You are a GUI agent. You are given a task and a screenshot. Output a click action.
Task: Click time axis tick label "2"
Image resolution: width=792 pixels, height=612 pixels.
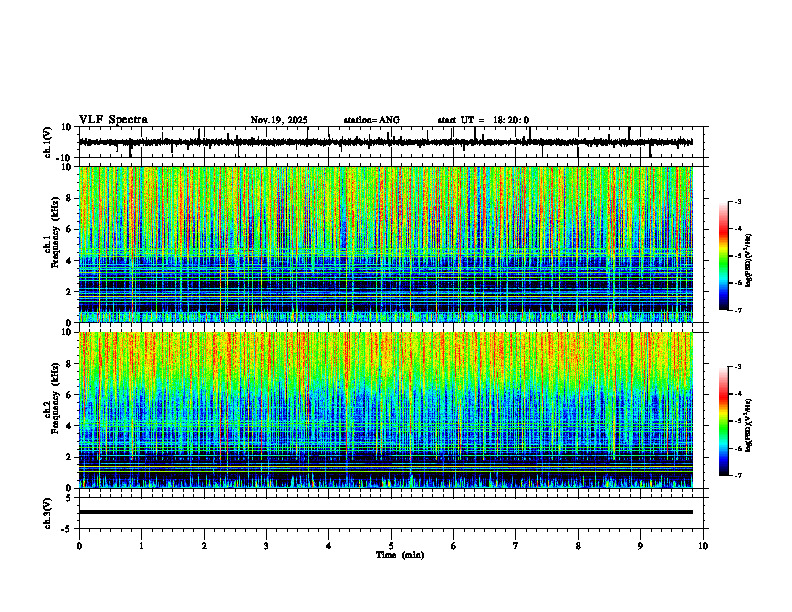point(204,546)
